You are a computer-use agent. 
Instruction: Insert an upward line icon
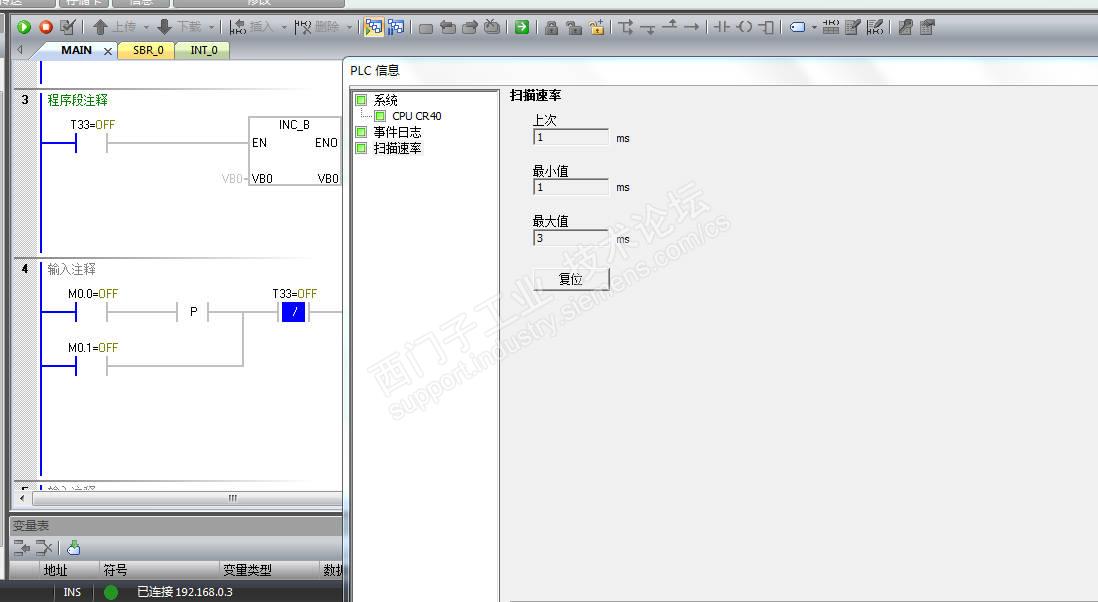coord(670,26)
